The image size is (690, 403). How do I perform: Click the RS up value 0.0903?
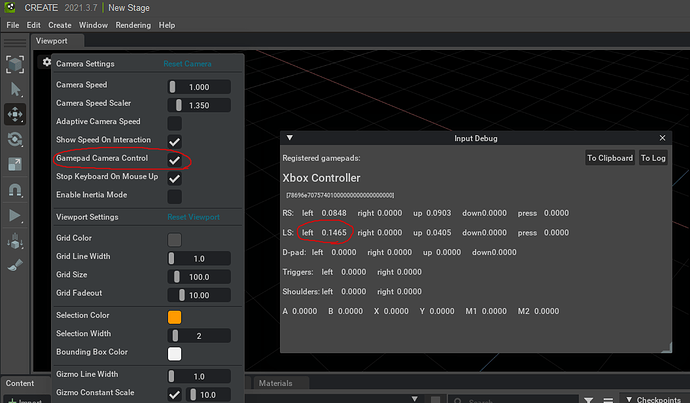click(438, 213)
